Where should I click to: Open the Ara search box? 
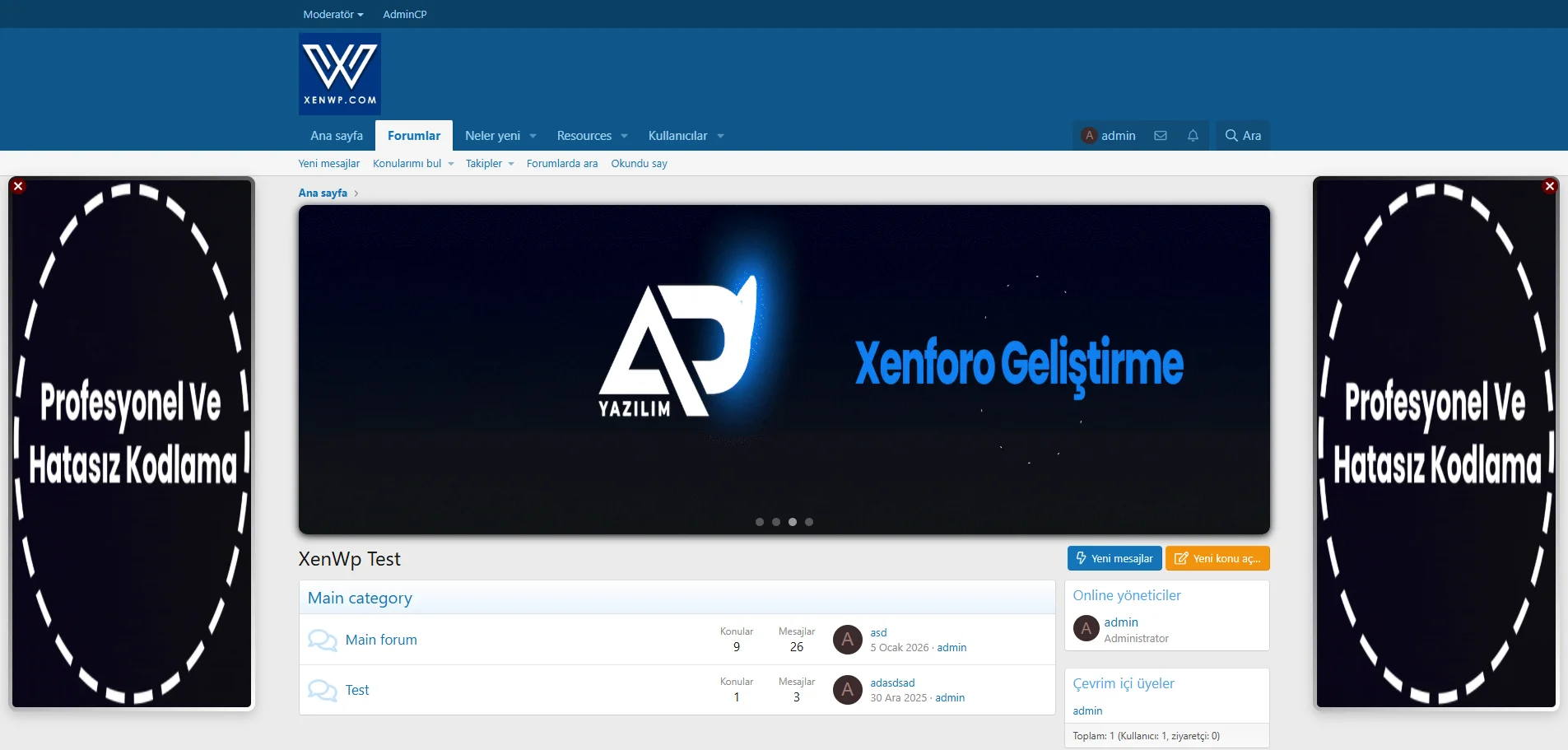1243,136
